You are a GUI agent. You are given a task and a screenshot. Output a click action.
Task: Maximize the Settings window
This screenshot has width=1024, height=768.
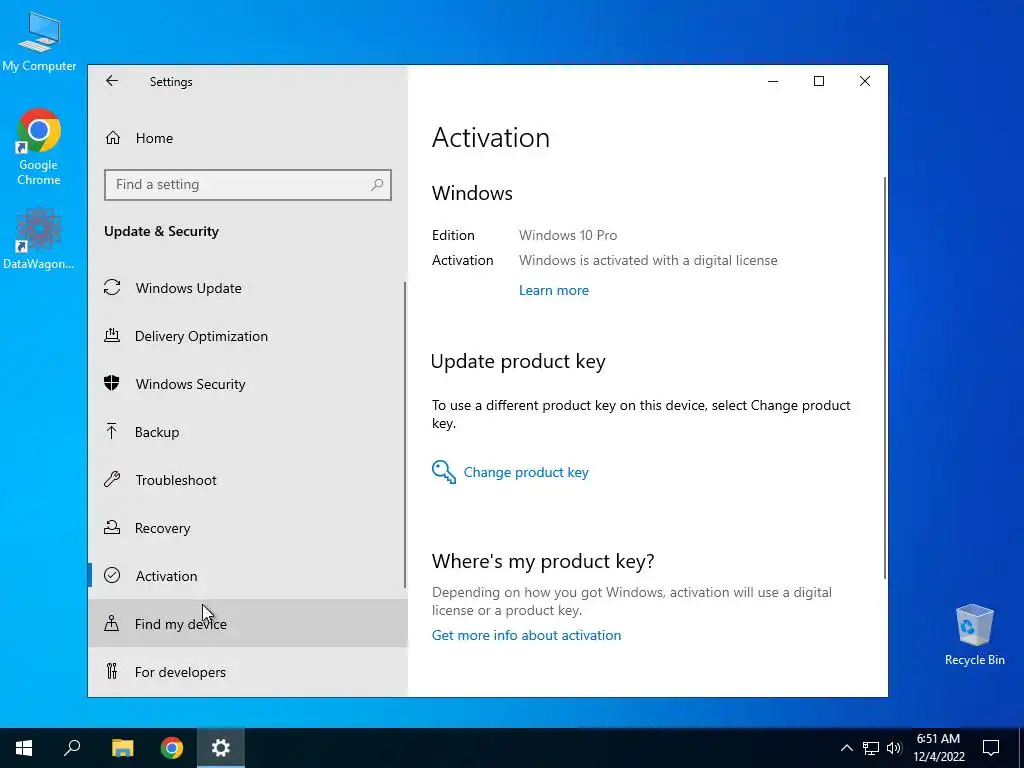[818, 81]
